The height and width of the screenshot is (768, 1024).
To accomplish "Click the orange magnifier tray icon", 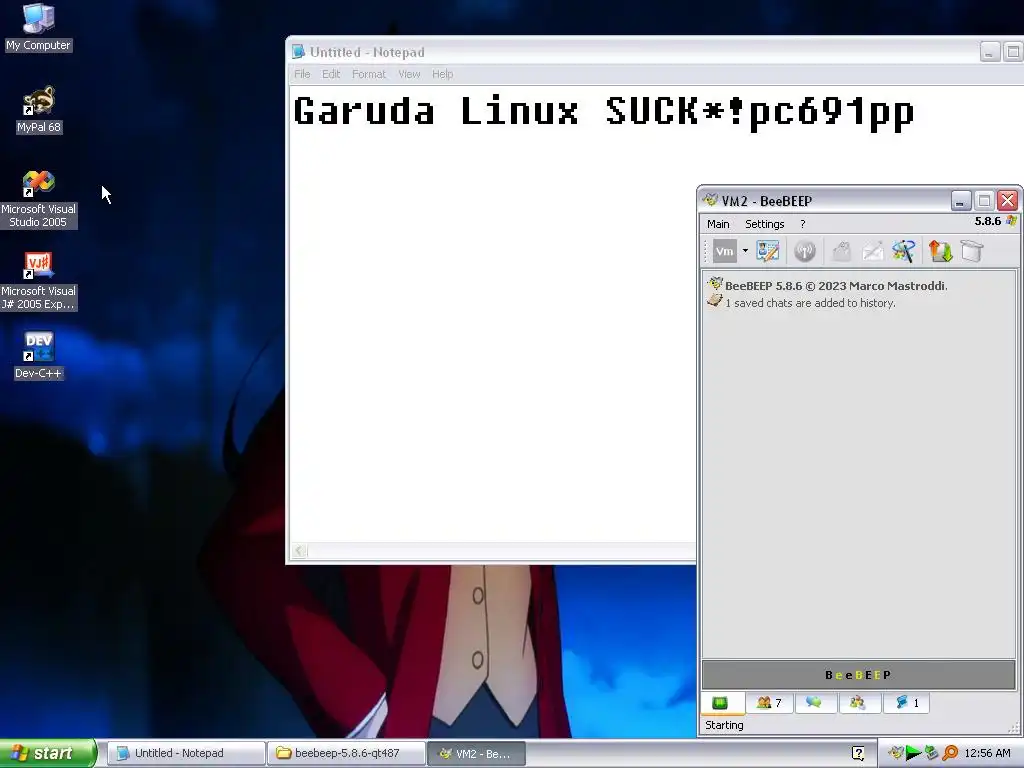I will [950, 753].
